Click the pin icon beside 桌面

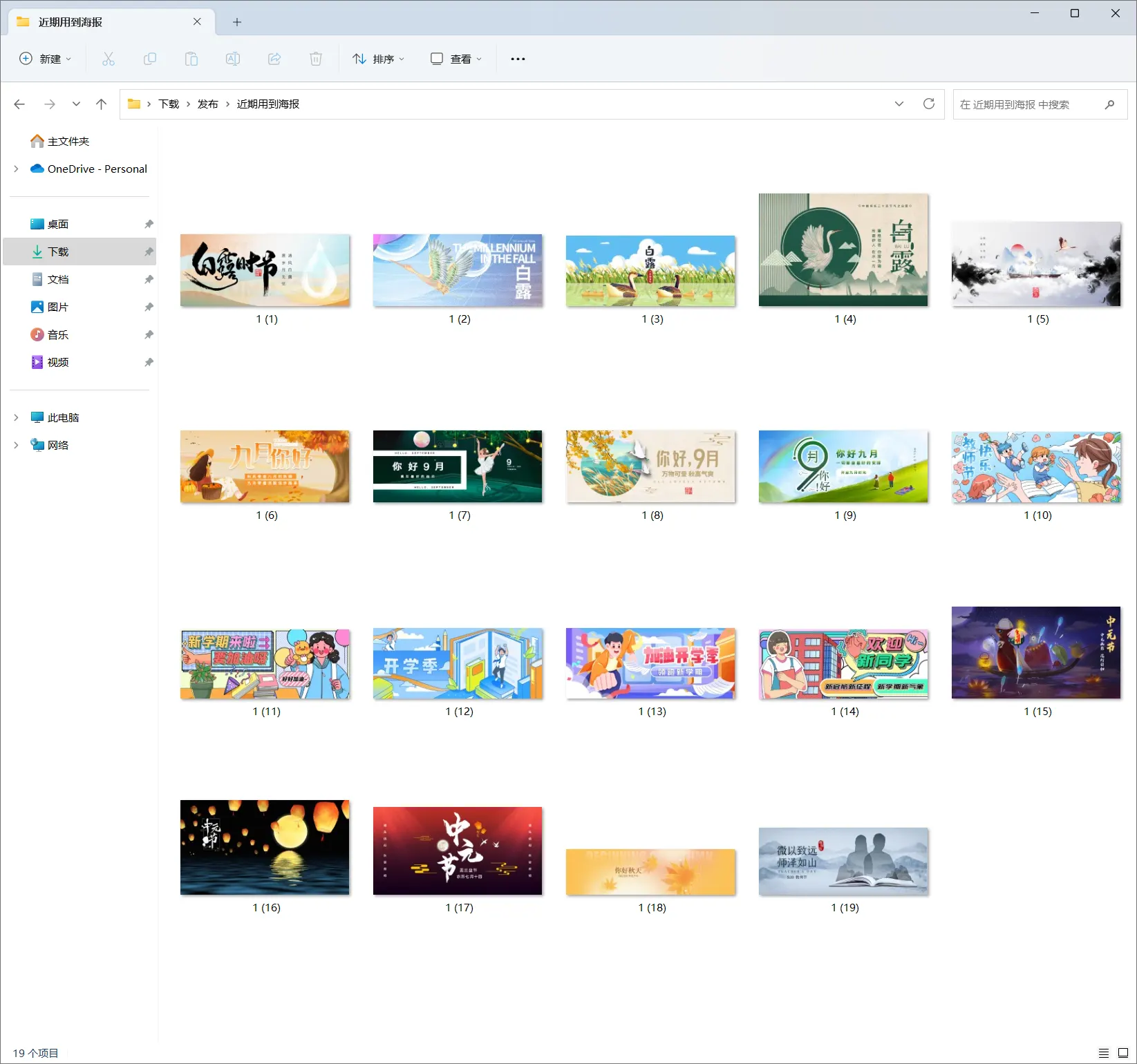149,224
